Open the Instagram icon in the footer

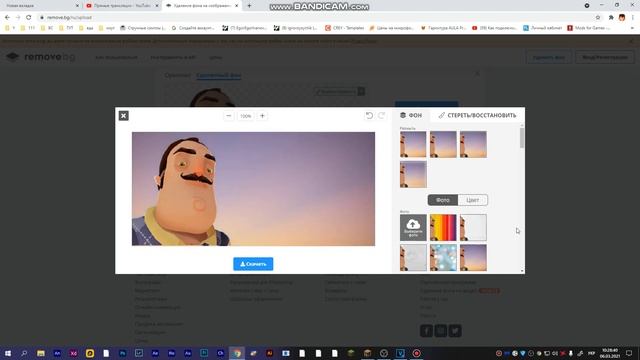(x=441, y=331)
